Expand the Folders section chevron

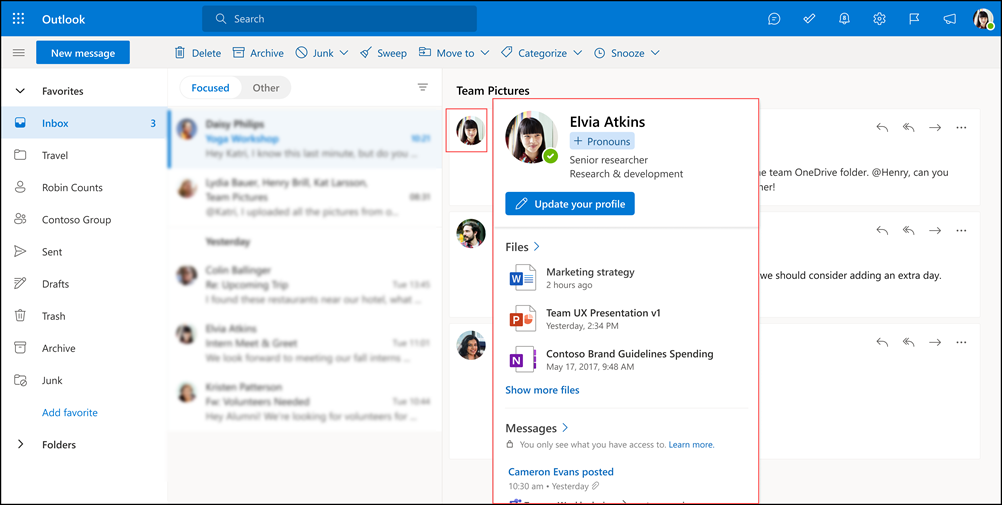click(20, 444)
